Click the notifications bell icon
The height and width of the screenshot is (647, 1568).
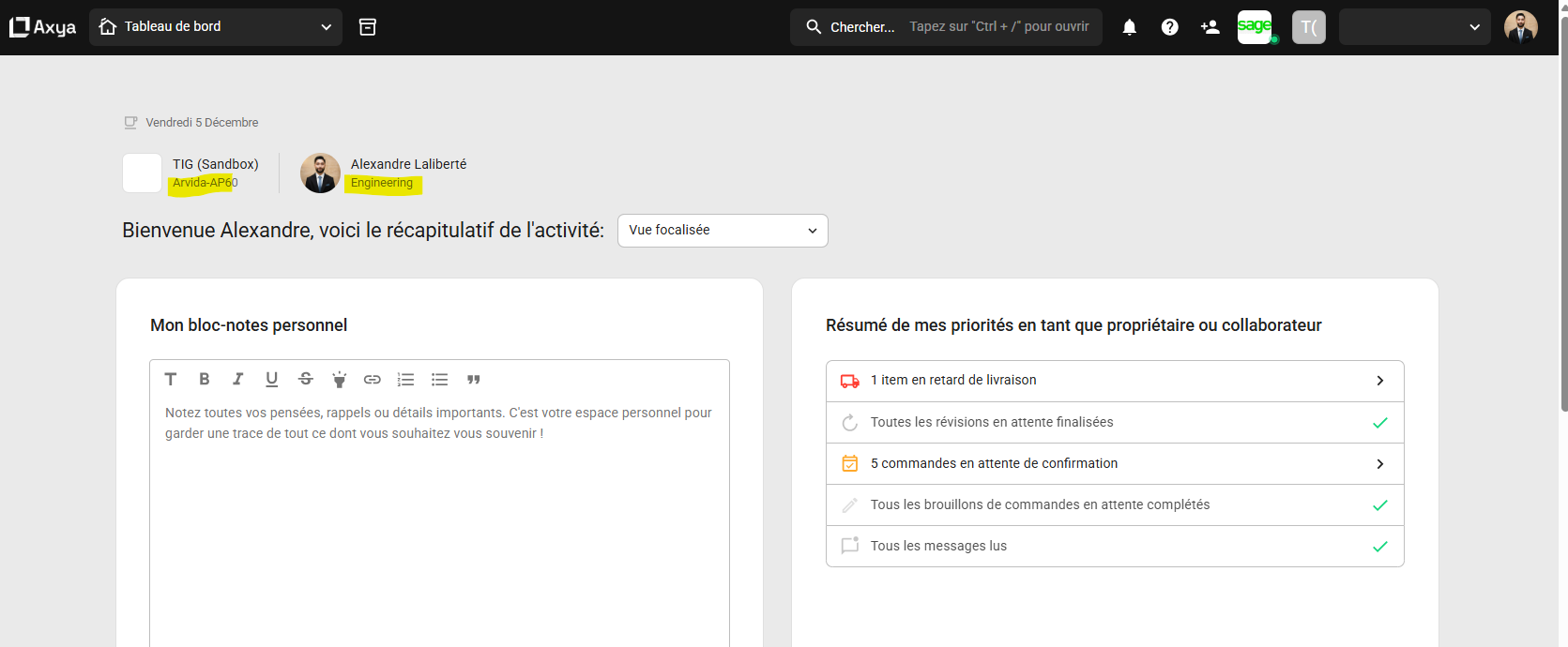[x=1129, y=27]
